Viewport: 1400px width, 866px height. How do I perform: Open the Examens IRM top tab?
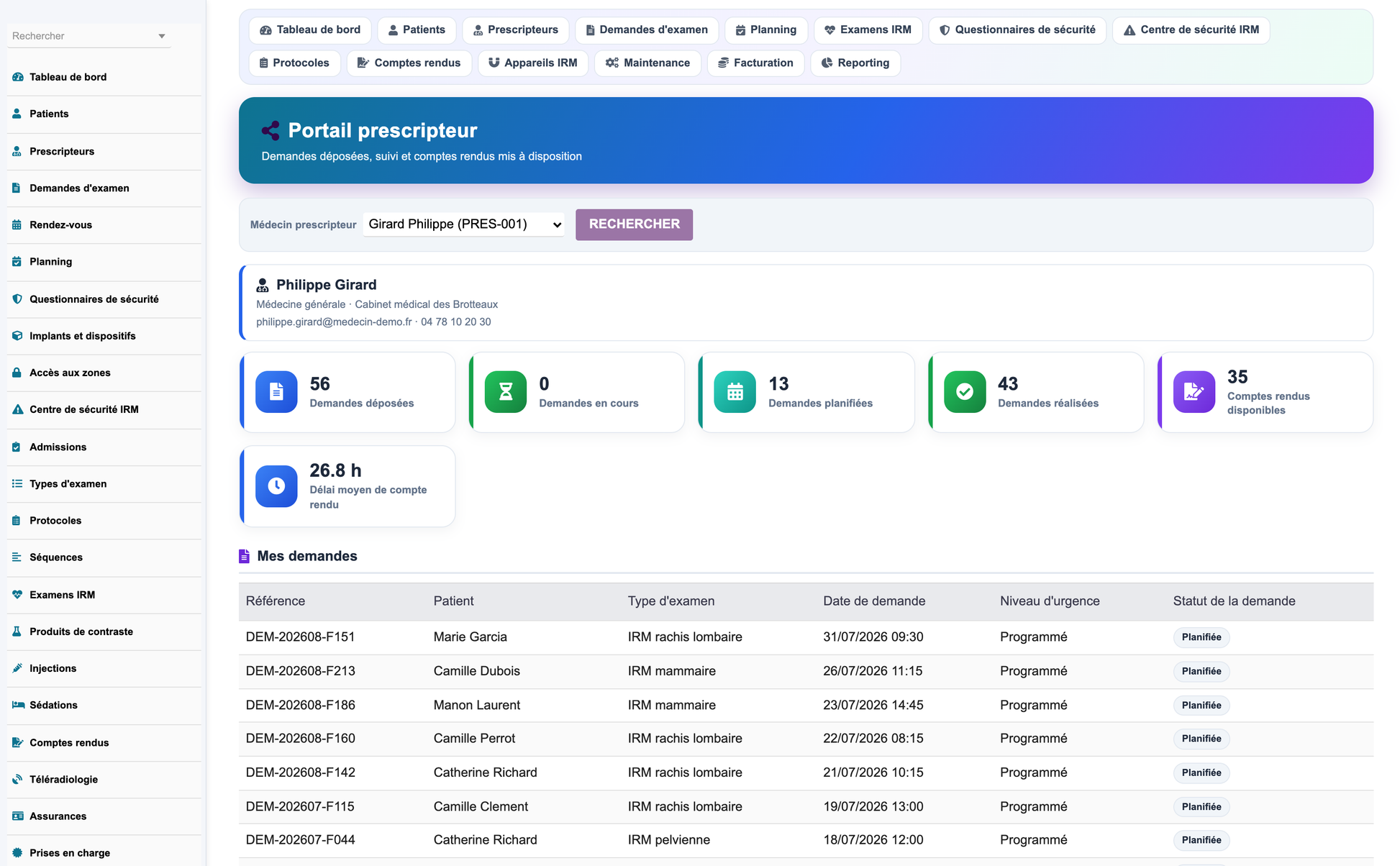click(x=868, y=29)
